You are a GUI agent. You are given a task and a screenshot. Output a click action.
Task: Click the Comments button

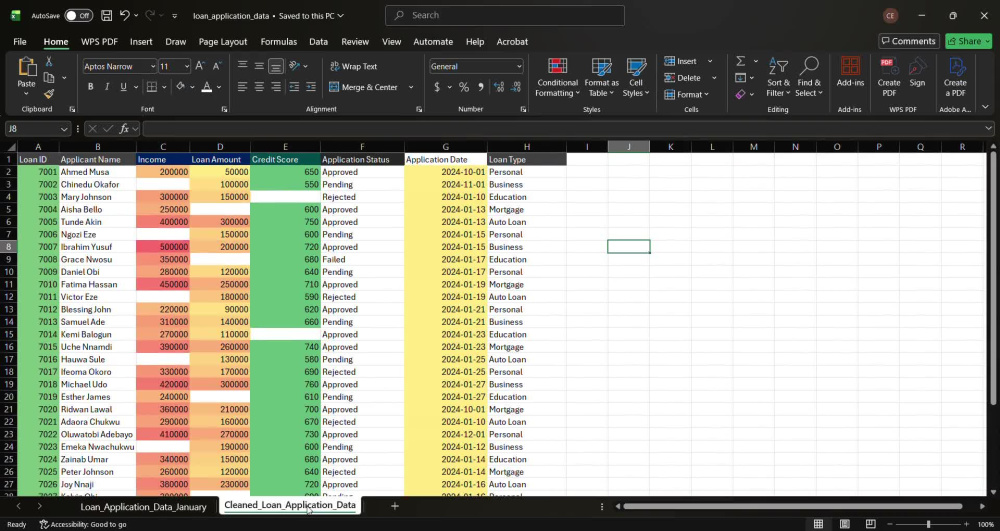tap(909, 41)
